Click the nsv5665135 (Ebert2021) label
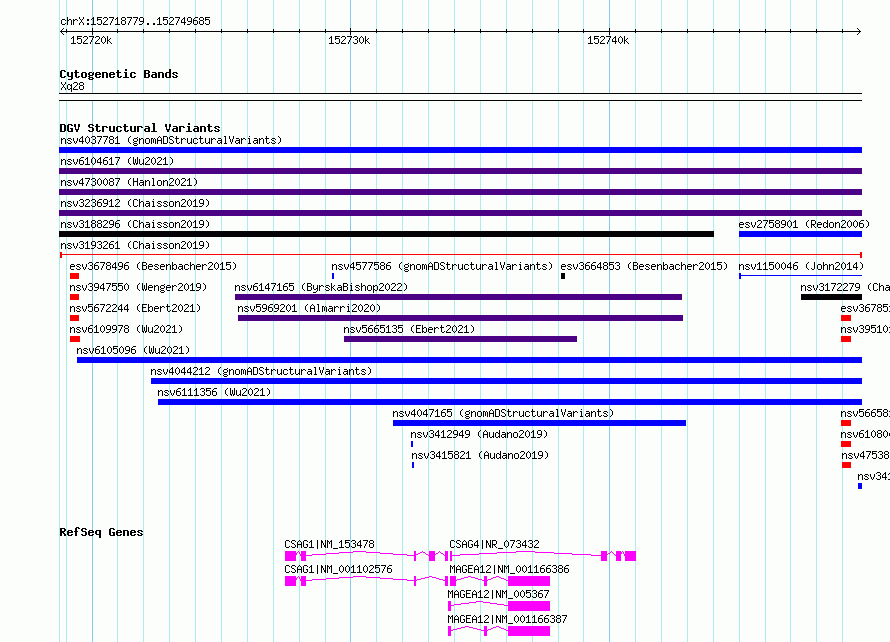The width and height of the screenshot is (890, 642). click(x=409, y=329)
